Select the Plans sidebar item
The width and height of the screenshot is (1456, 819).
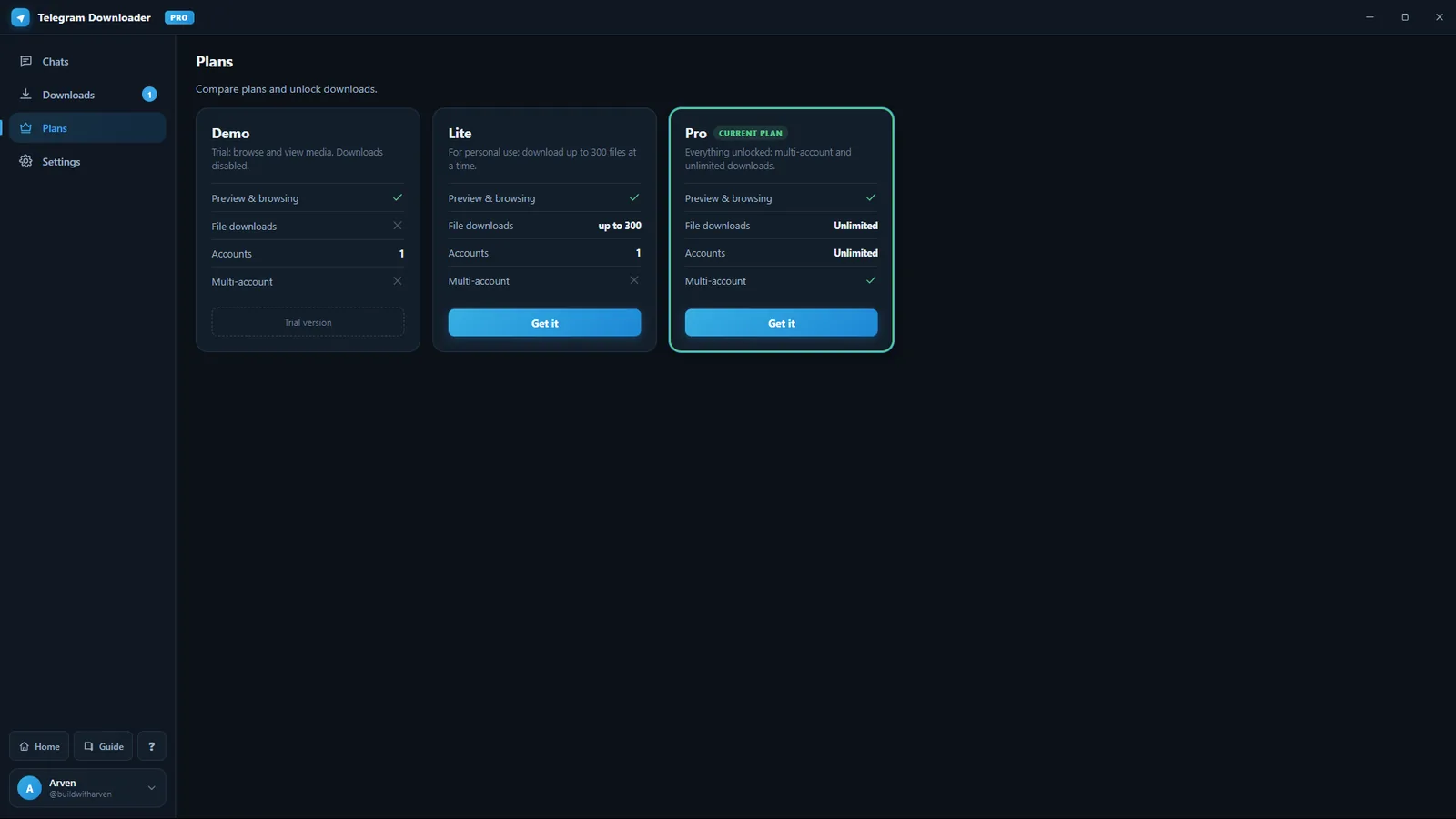[x=87, y=128]
